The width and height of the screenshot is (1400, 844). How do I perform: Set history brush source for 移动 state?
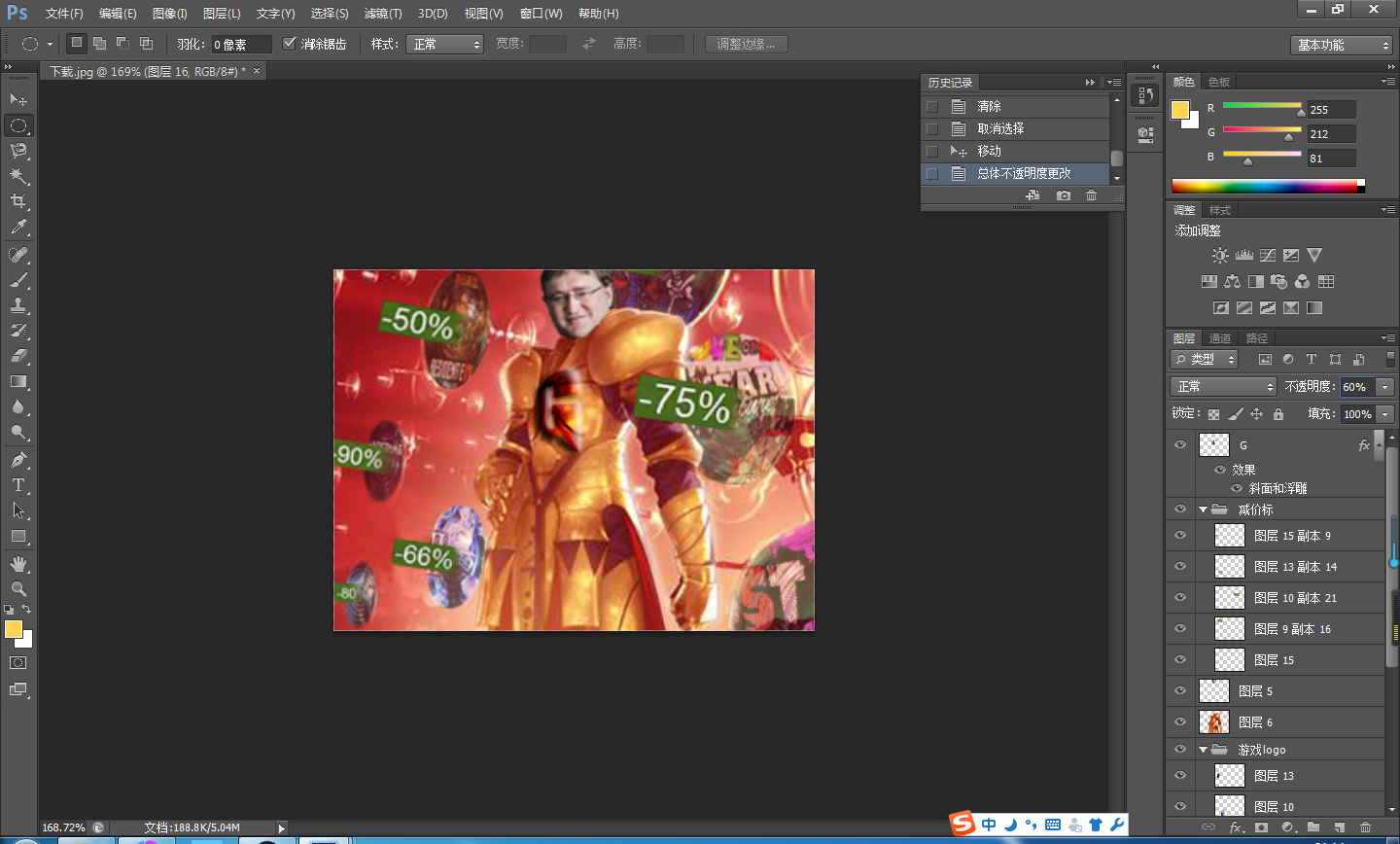tap(932, 151)
